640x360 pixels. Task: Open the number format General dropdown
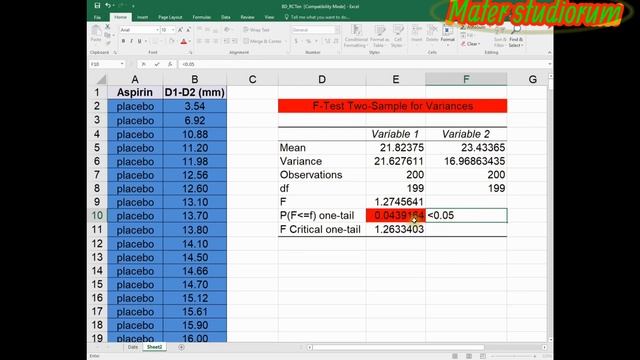click(337, 30)
